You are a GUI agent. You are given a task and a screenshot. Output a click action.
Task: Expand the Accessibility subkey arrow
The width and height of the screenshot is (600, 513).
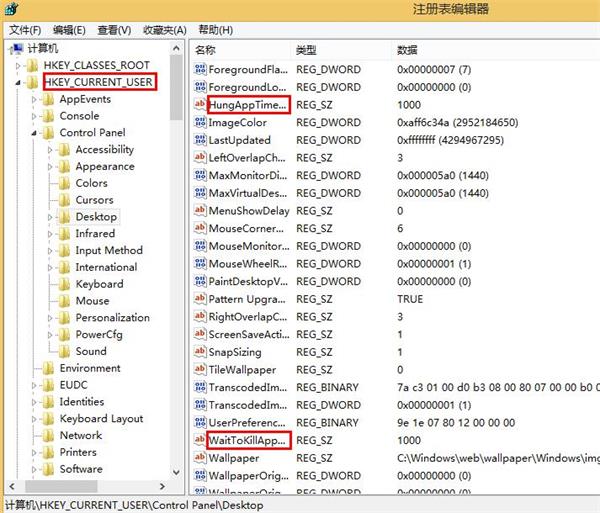click(x=51, y=150)
